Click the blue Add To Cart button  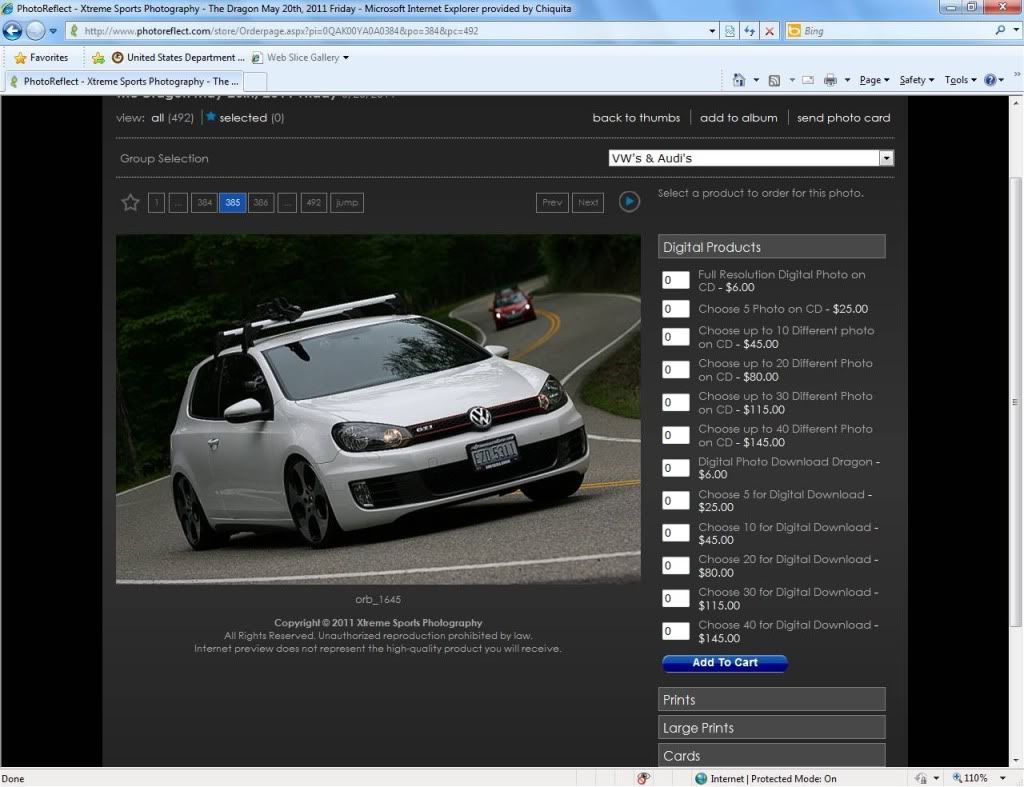(725, 663)
